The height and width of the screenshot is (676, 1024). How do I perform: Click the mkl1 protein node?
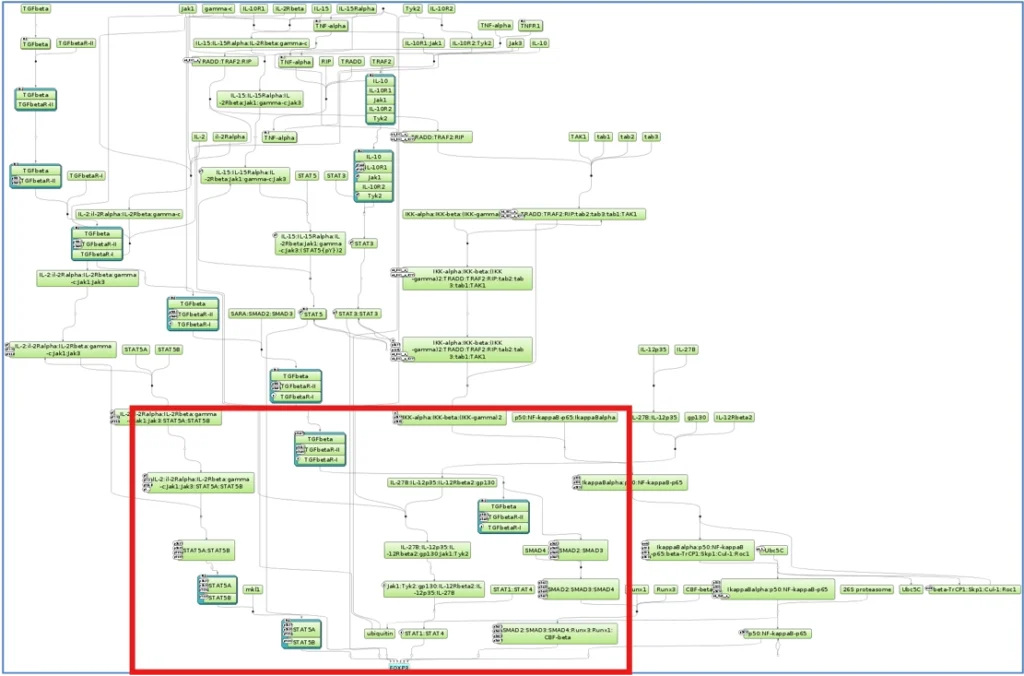pyautogui.click(x=253, y=590)
